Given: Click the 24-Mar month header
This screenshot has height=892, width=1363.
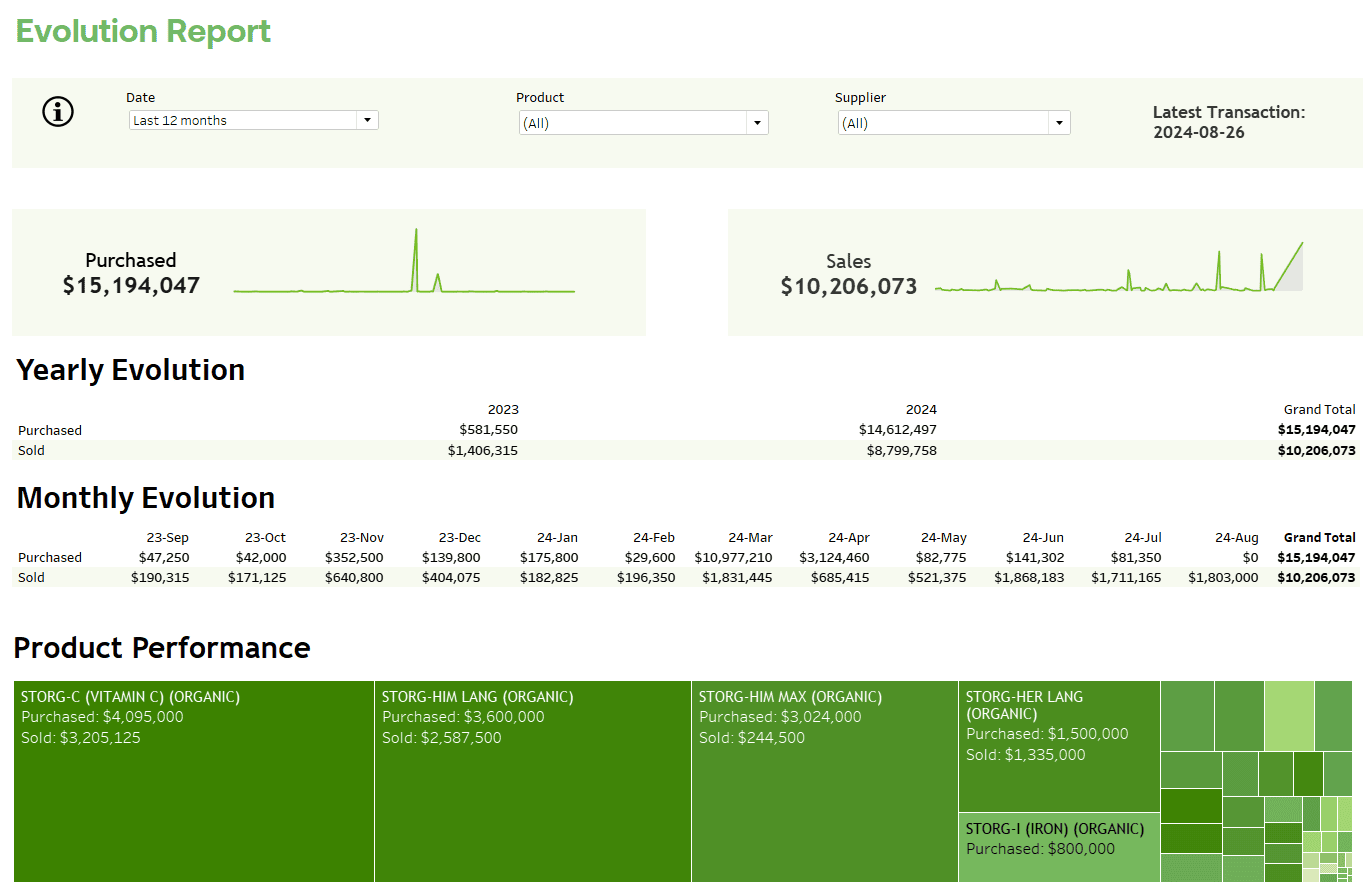Looking at the screenshot, I should pos(751,537).
